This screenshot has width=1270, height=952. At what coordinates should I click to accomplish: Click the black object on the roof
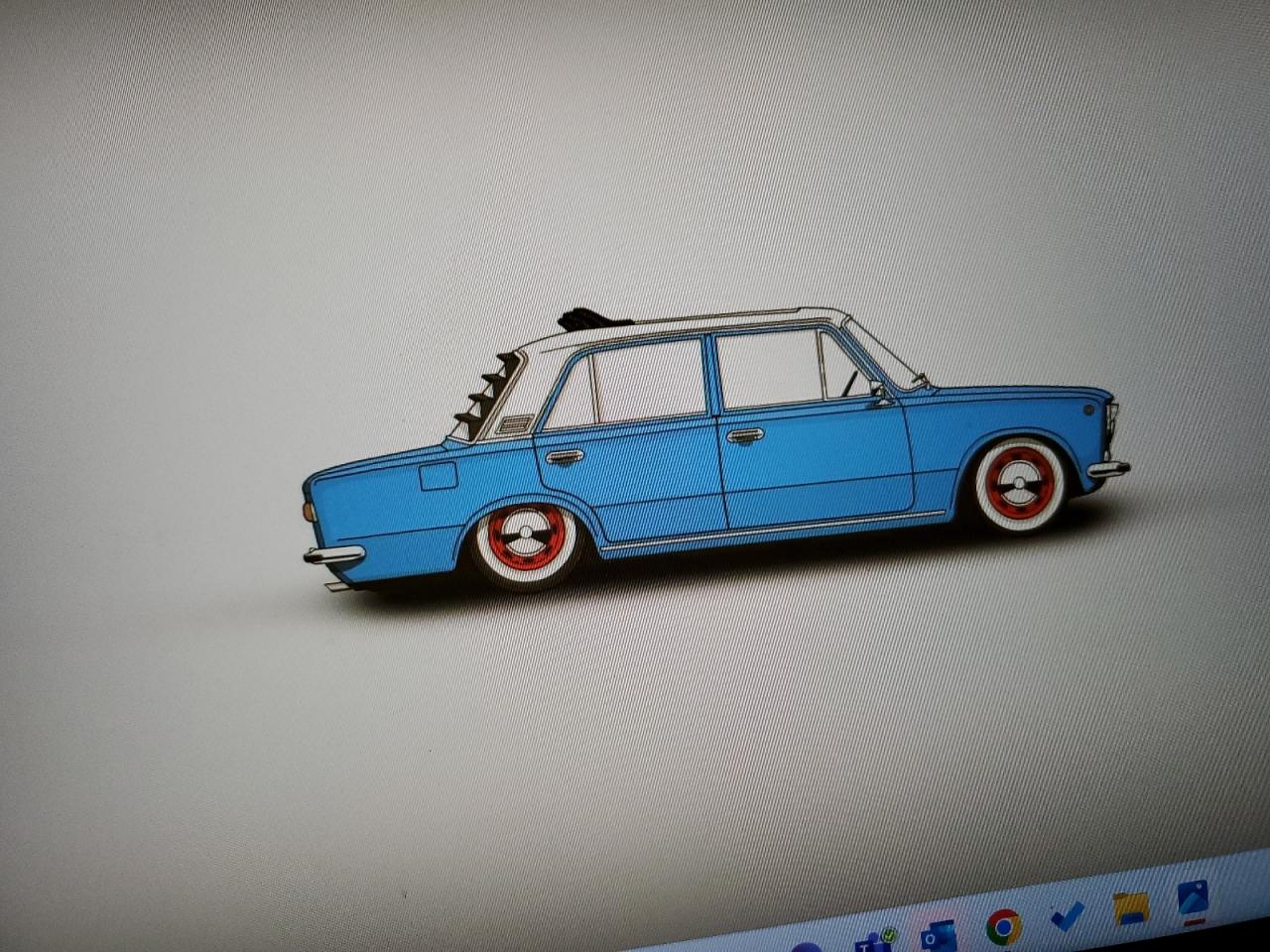point(592,319)
